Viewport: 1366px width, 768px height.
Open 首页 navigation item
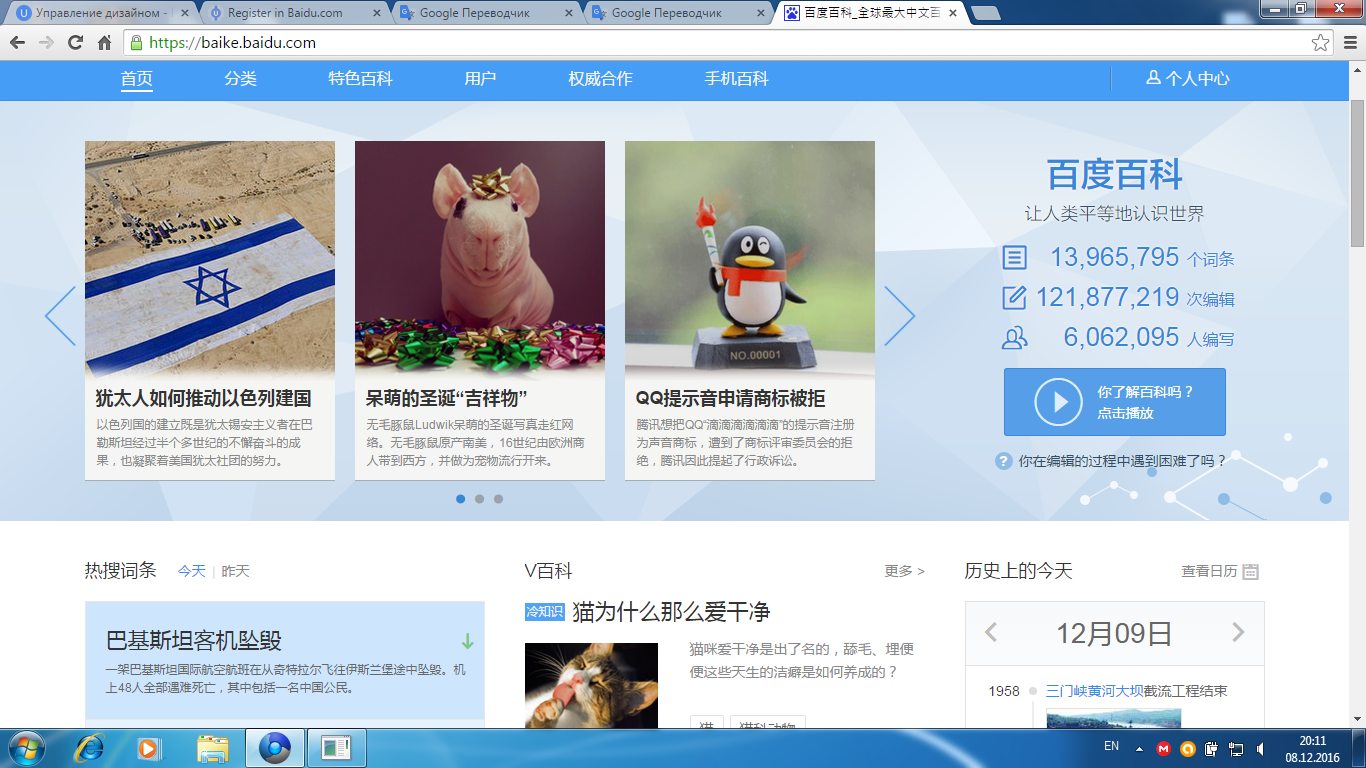pos(137,79)
